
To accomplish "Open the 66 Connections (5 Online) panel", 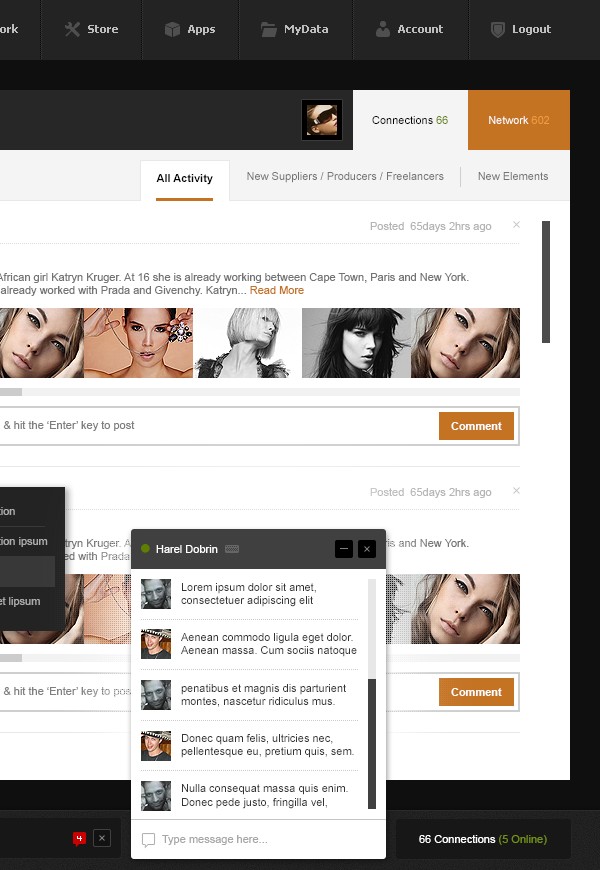I will pos(483,839).
